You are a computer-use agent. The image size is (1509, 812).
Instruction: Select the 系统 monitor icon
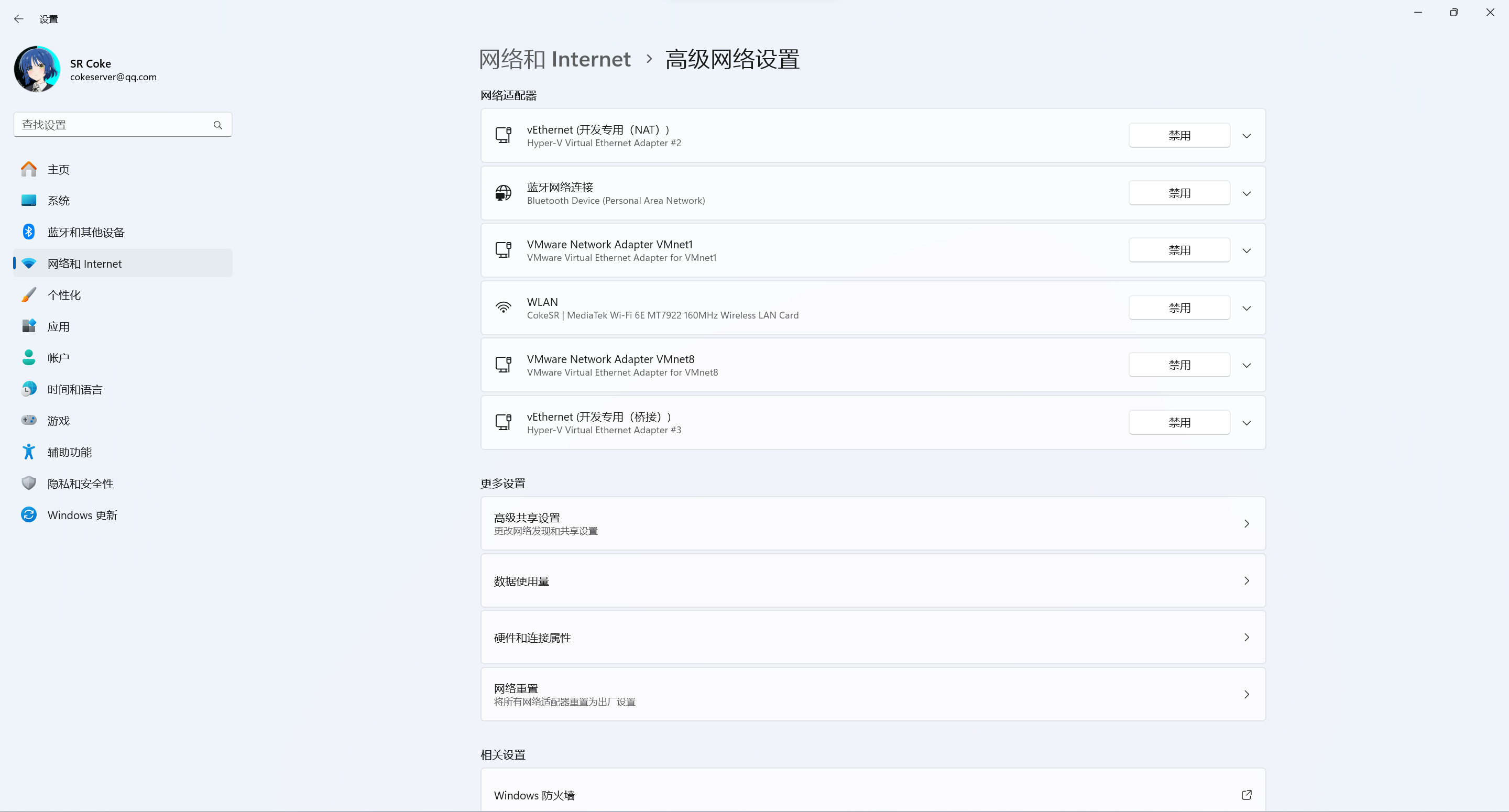pyautogui.click(x=29, y=200)
